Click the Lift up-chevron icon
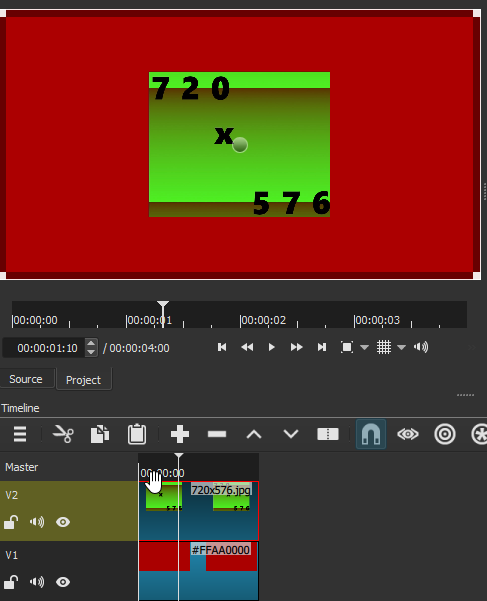 254,434
